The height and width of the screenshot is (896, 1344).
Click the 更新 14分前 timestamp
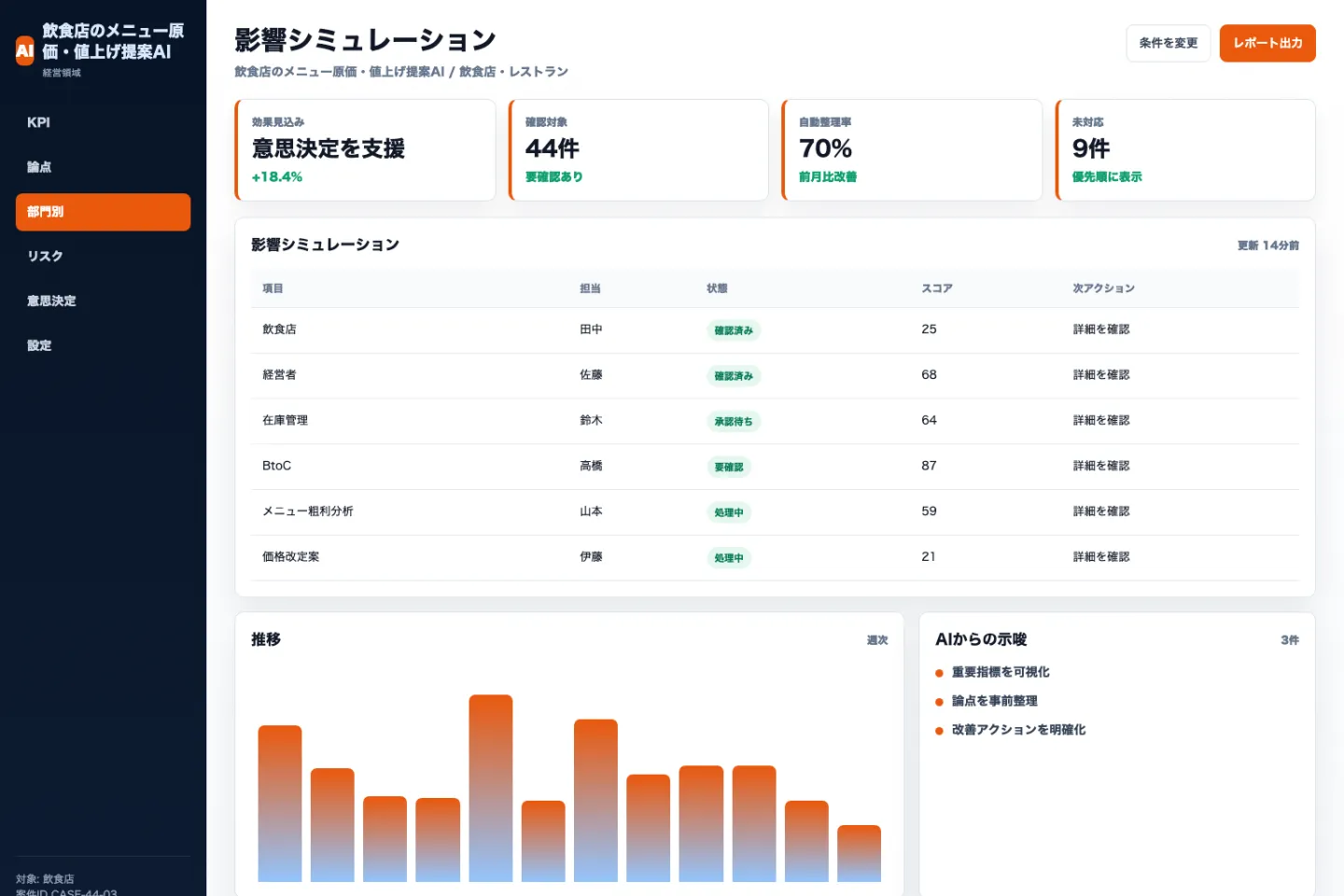click(1267, 245)
